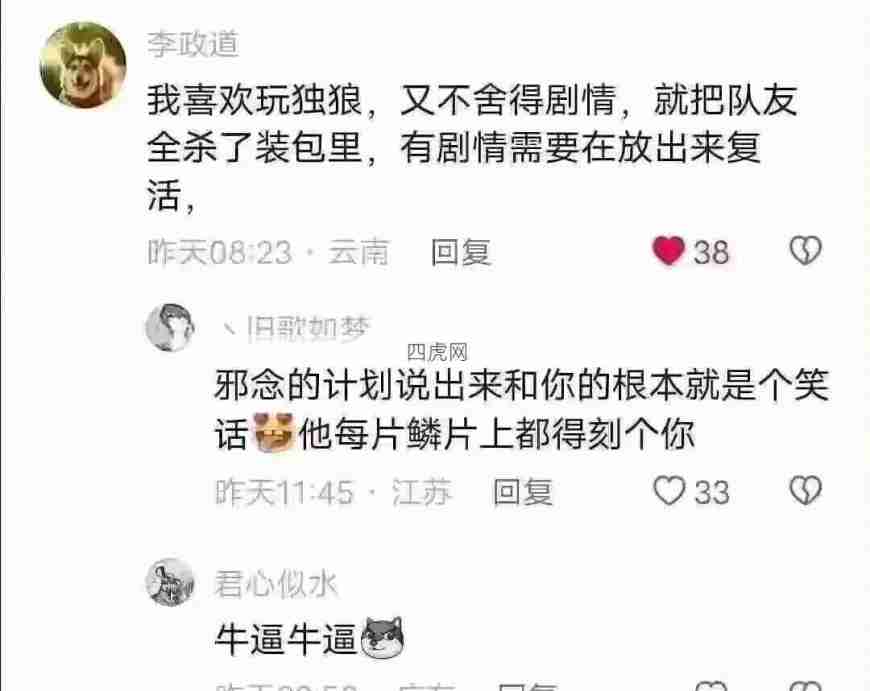Tap the heart-eyes emoji in reply
This screenshot has height=691, width=870.
click(274, 432)
